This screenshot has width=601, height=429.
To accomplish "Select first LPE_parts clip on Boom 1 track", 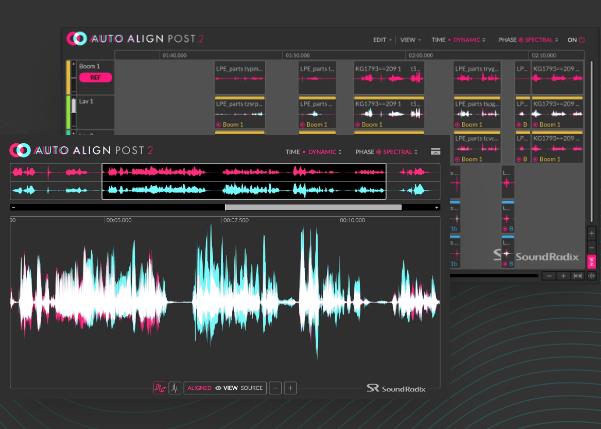I will click(240, 78).
